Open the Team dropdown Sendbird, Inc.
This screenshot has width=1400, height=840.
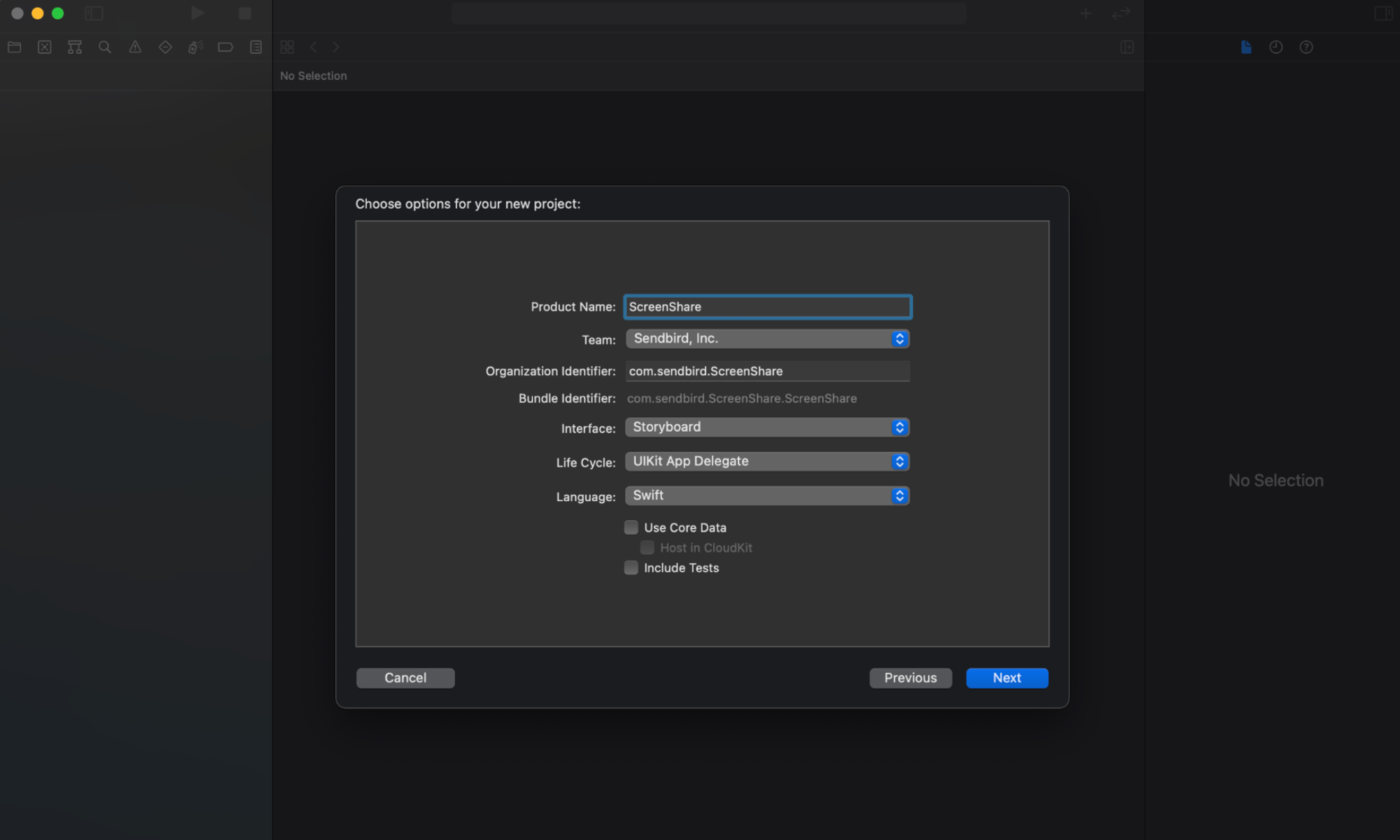(x=767, y=339)
